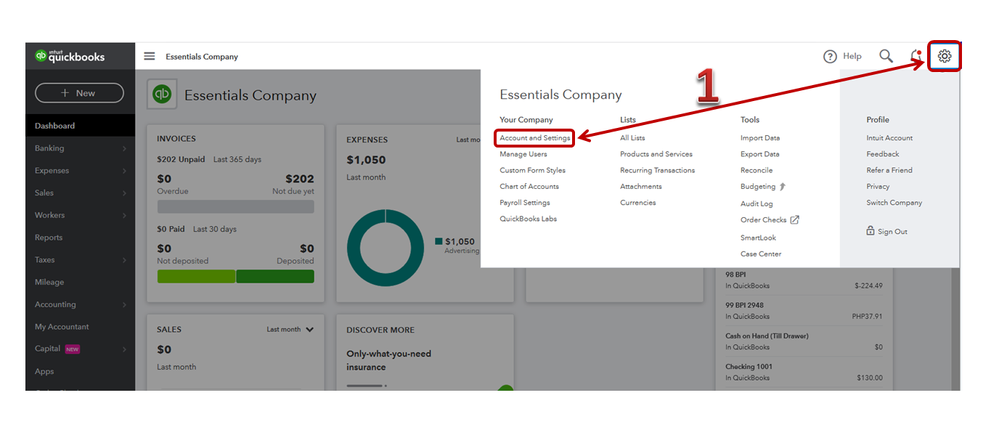Image resolution: width=999 pixels, height=433 pixels.
Task: Open Intuit Account profile link
Action: (x=889, y=138)
